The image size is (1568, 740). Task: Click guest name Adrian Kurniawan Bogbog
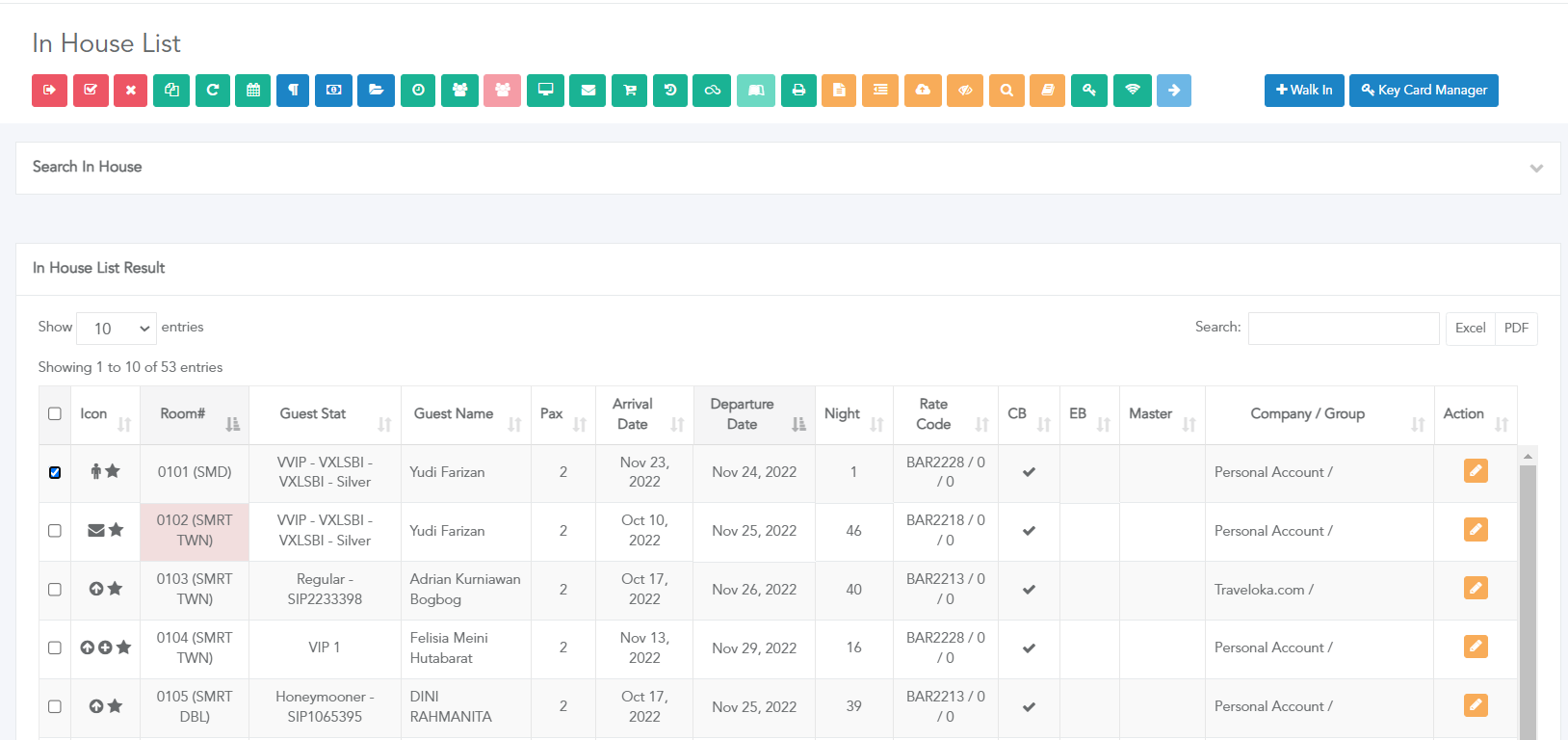[465, 590]
